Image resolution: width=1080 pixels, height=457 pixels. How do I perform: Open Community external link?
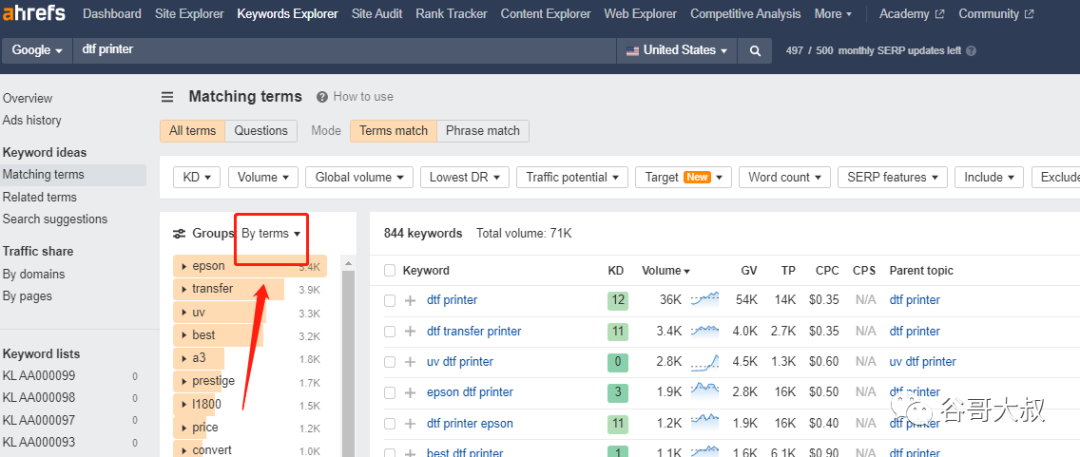click(996, 14)
